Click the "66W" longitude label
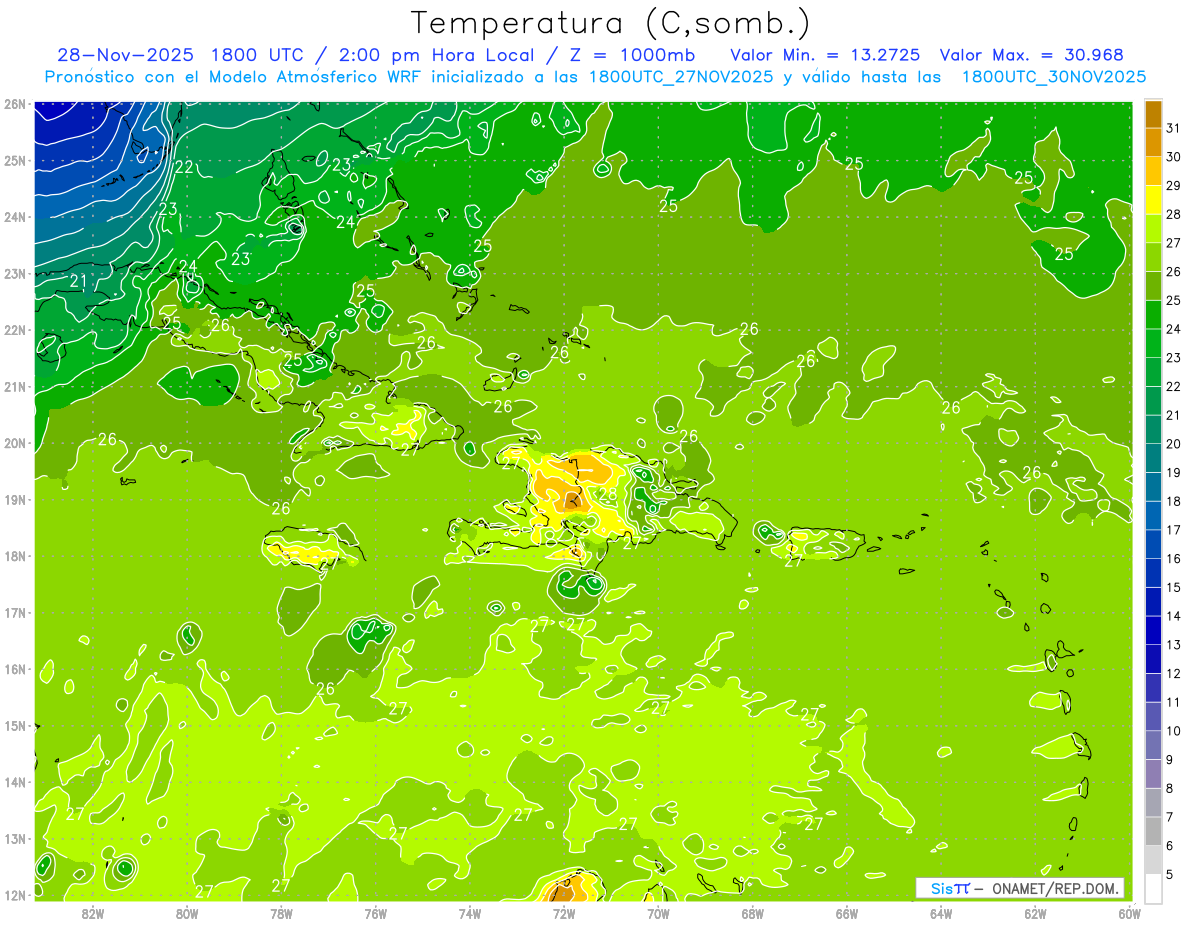This screenshot has width=1200, height=927. (846, 912)
